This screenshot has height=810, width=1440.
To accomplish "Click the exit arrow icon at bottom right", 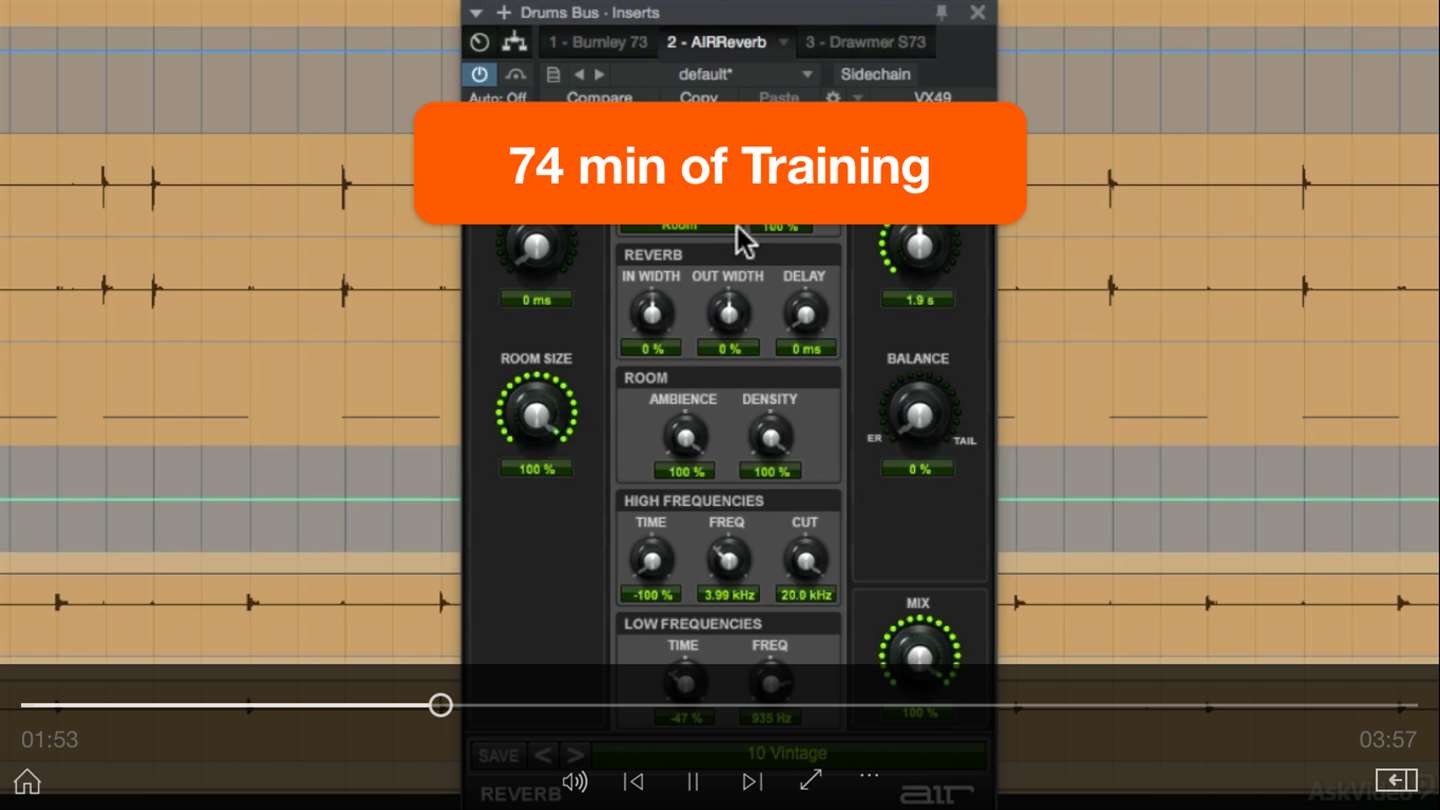I will pos(1396,780).
